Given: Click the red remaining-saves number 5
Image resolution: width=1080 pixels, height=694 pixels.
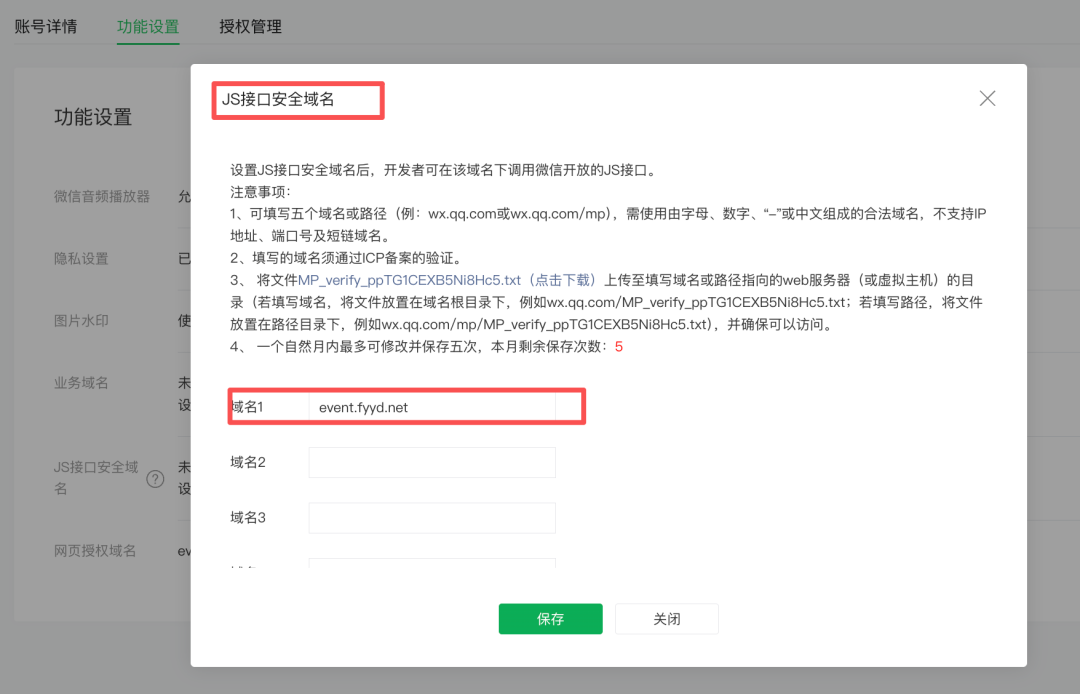Looking at the screenshot, I should pos(619,347).
